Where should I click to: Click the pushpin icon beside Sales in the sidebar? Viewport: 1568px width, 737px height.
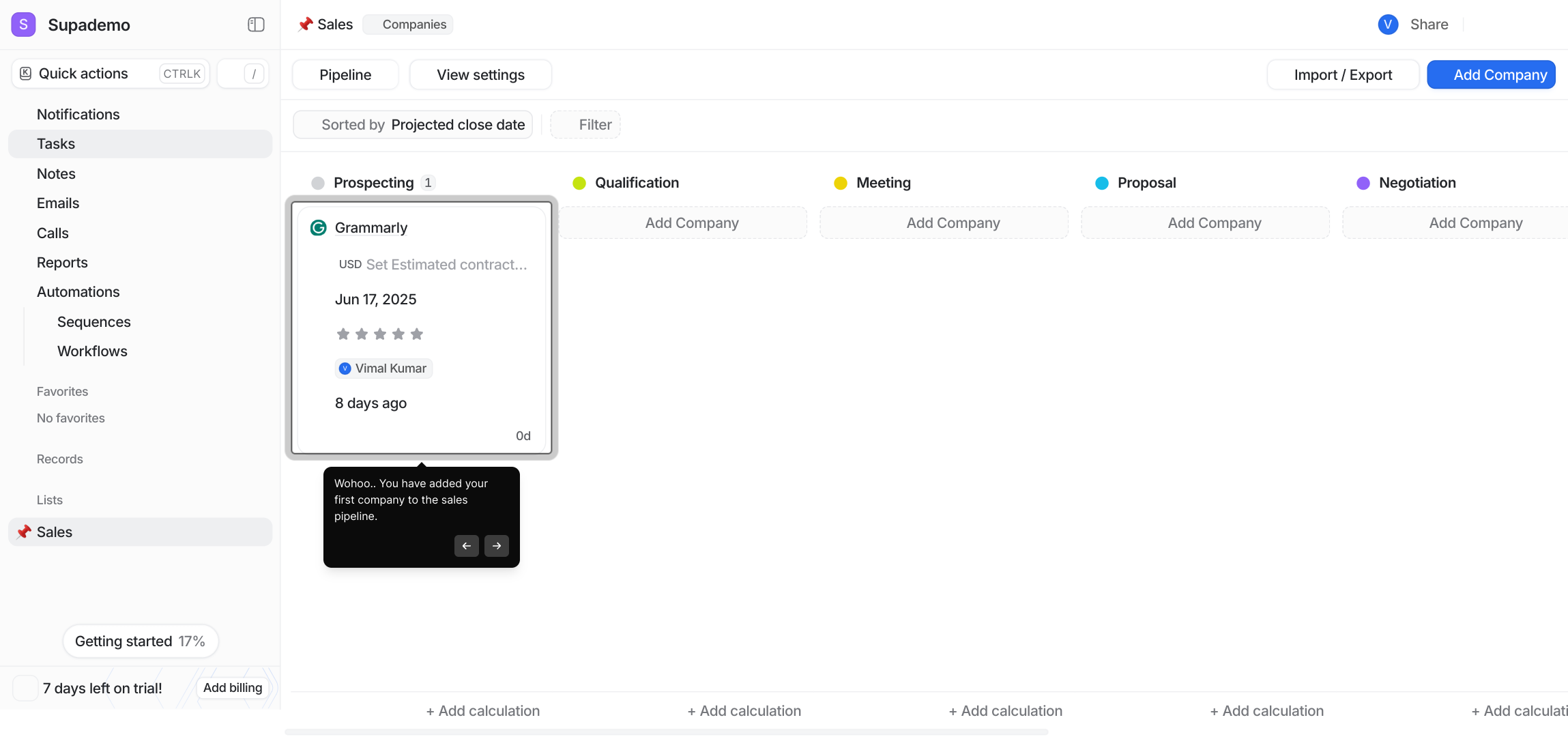coord(24,532)
